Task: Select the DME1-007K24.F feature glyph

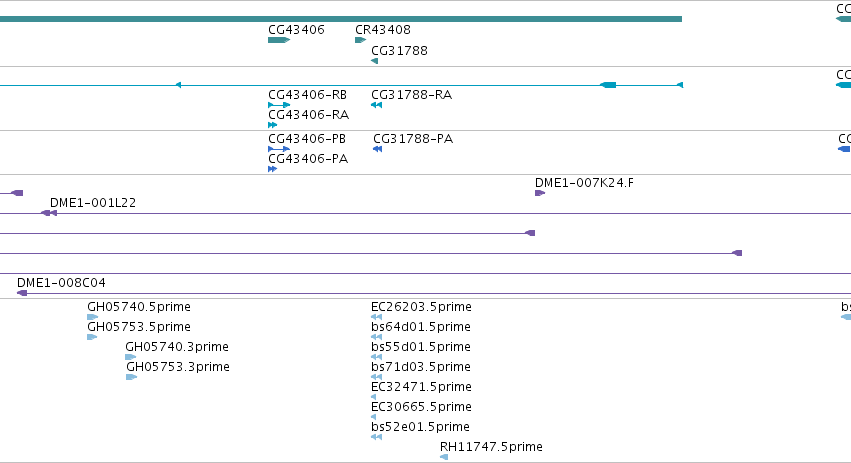Action: pos(540,193)
